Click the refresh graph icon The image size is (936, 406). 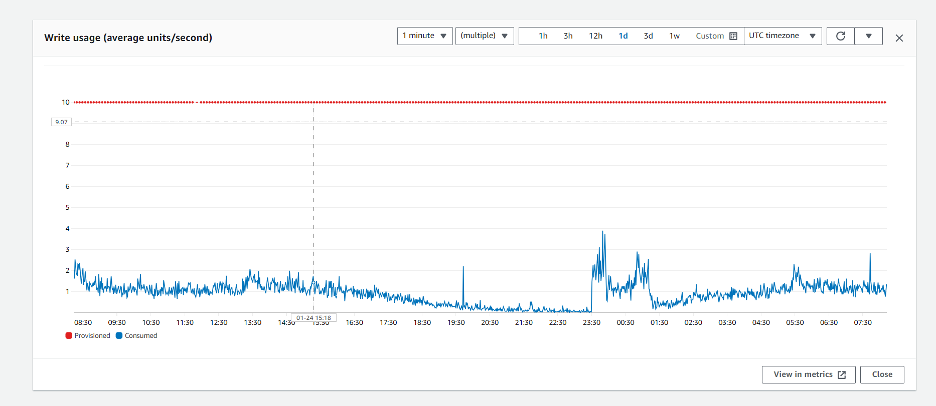(840, 36)
